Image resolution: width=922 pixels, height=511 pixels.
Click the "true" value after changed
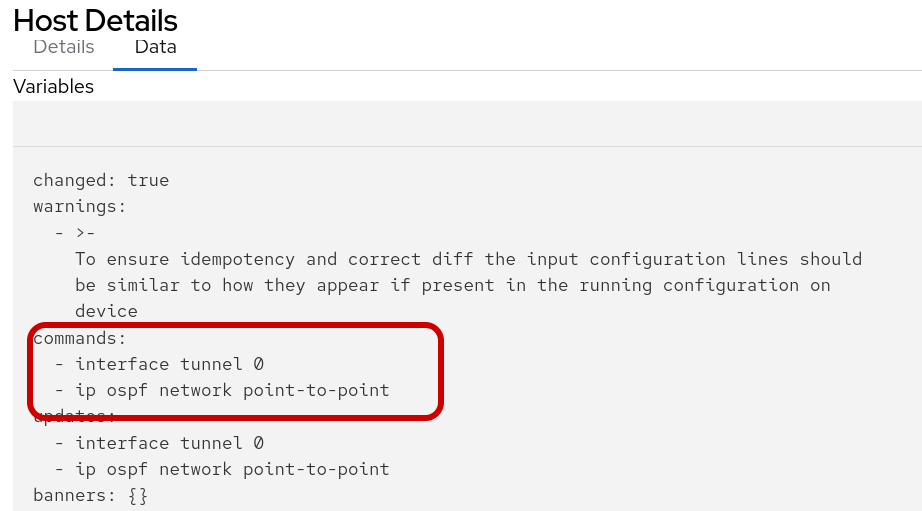[x=148, y=180]
